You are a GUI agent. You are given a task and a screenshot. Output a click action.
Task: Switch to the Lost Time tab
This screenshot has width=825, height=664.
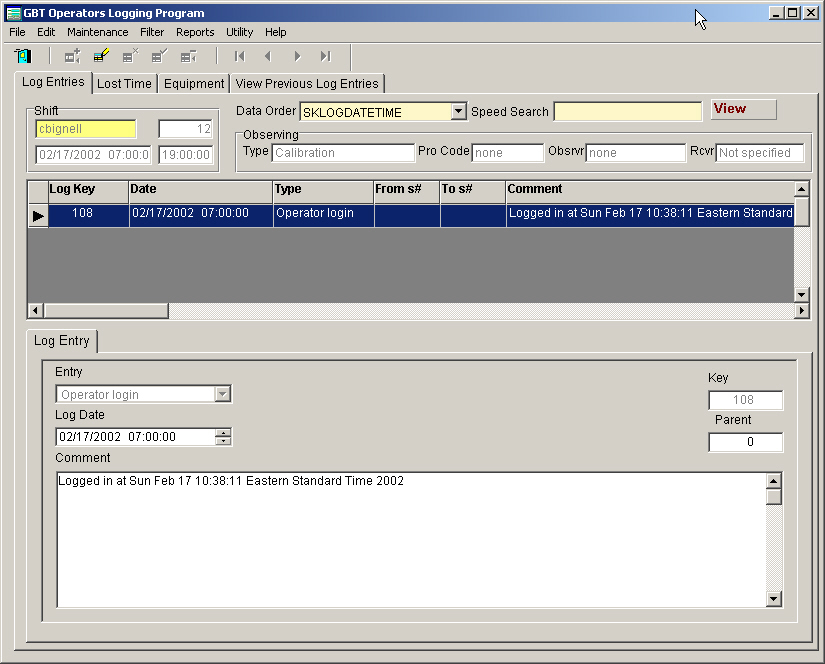(x=124, y=84)
